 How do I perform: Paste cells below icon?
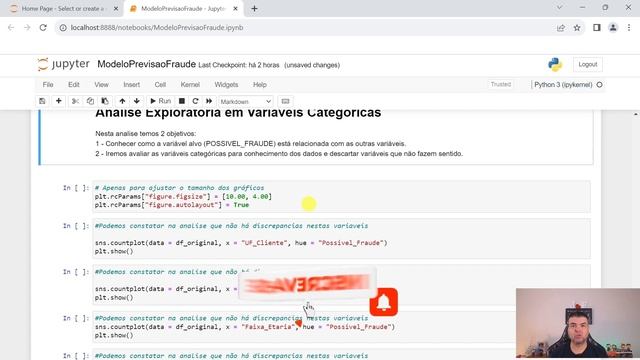(x=105, y=101)
